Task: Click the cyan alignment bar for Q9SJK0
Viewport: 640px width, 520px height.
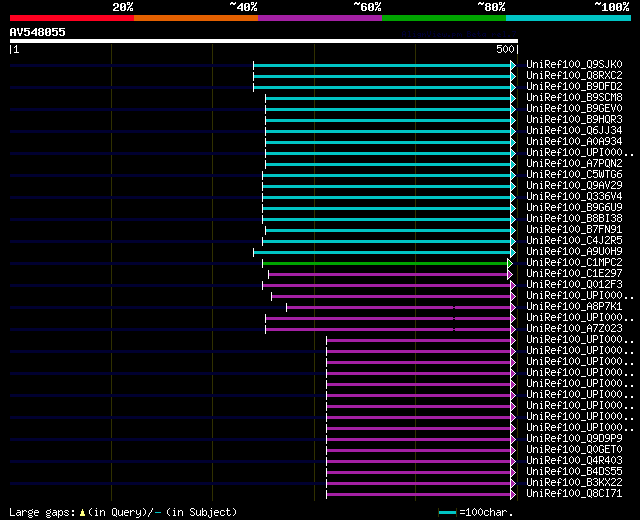Action: pos(382,65)
